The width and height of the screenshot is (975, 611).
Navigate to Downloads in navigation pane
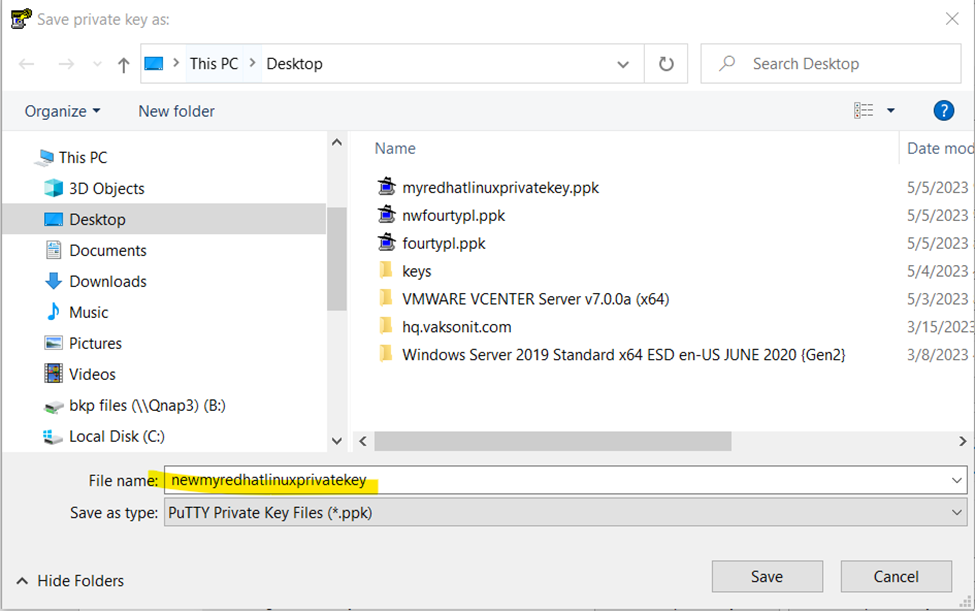click(x=107, y=281)
